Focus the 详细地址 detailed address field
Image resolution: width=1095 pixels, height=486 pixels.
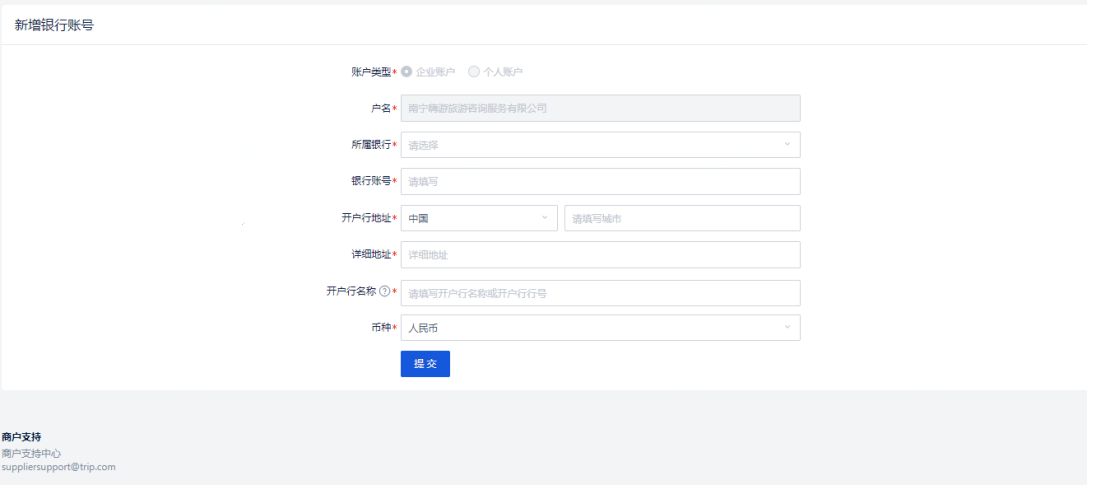[x=600, y=255]
